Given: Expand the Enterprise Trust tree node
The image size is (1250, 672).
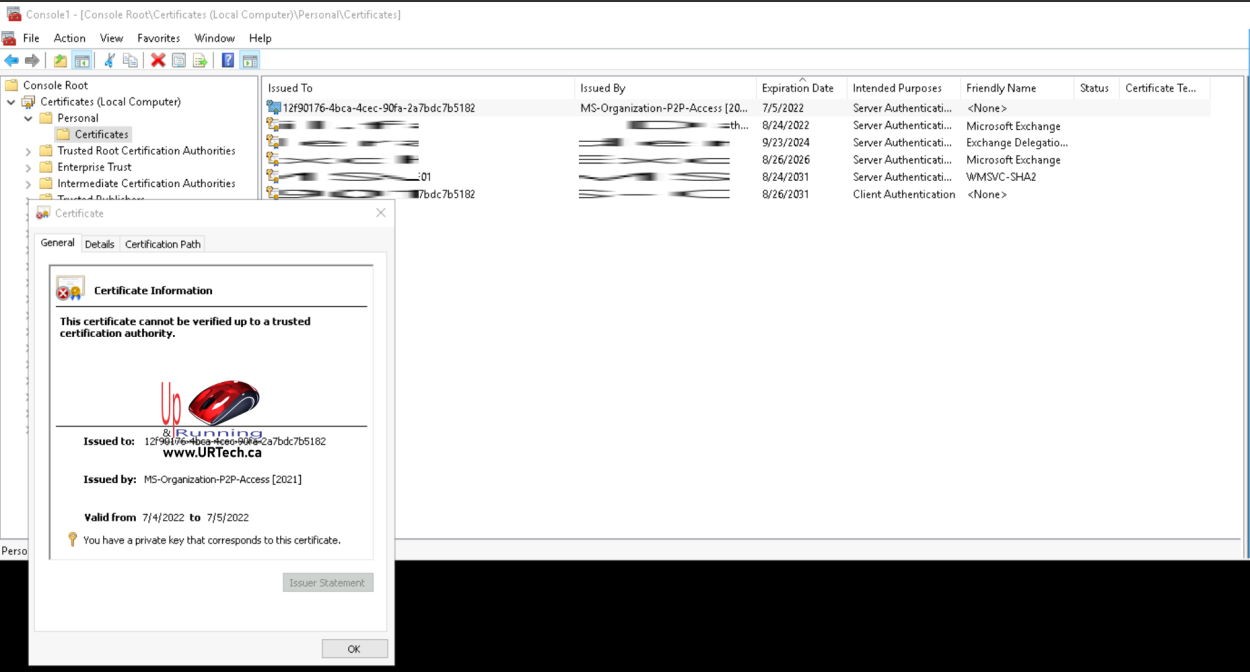Looking at the screenshot, I should pyautogui.click(x=29, y=168).
